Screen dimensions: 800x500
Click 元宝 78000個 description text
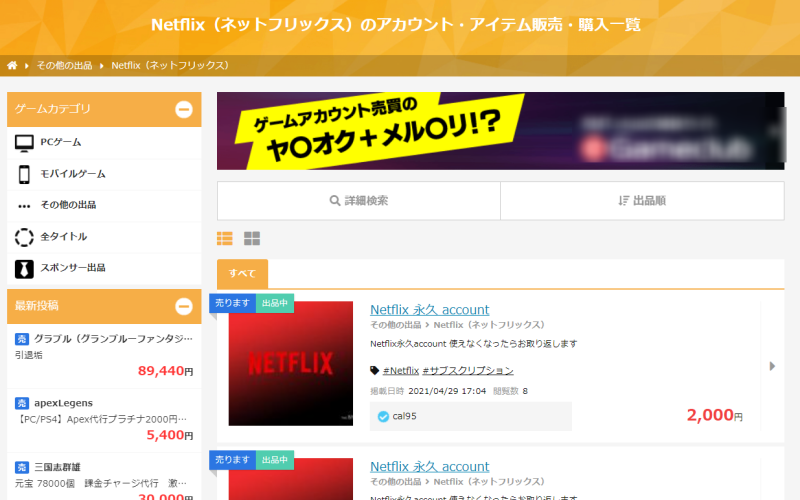(101, 483)
